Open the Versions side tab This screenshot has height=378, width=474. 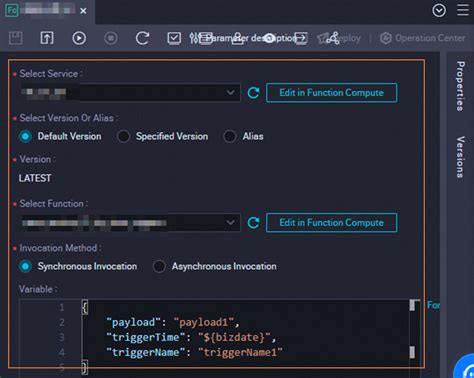(x=460, y=157)
